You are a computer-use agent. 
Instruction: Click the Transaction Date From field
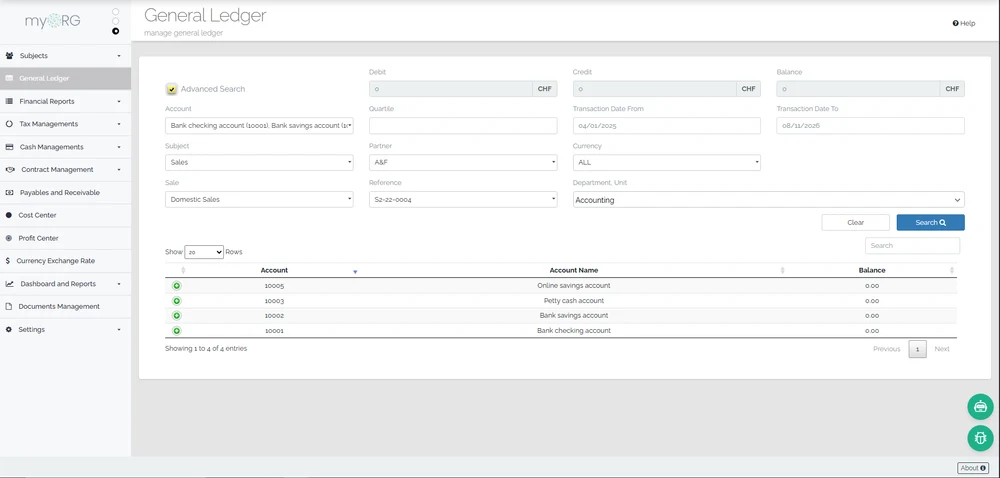666,126
